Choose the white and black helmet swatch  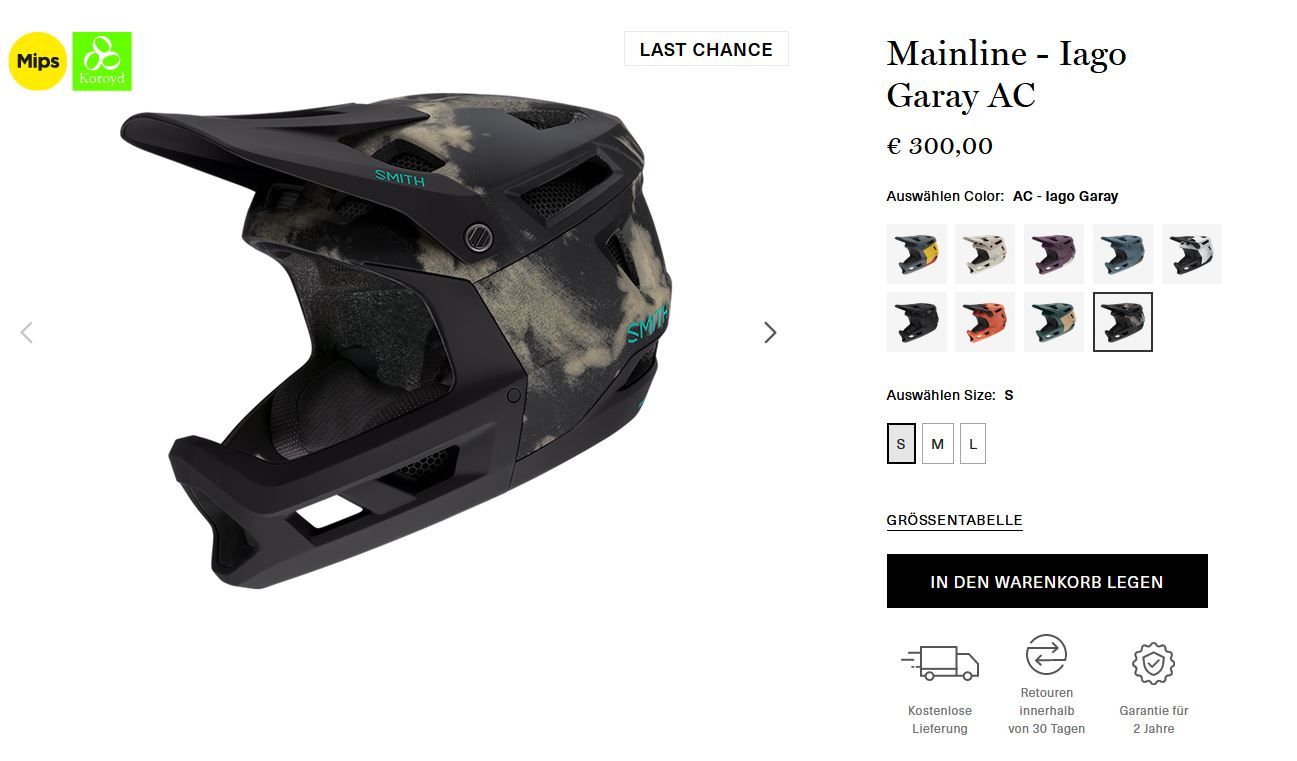click(x=1192, y=254)
